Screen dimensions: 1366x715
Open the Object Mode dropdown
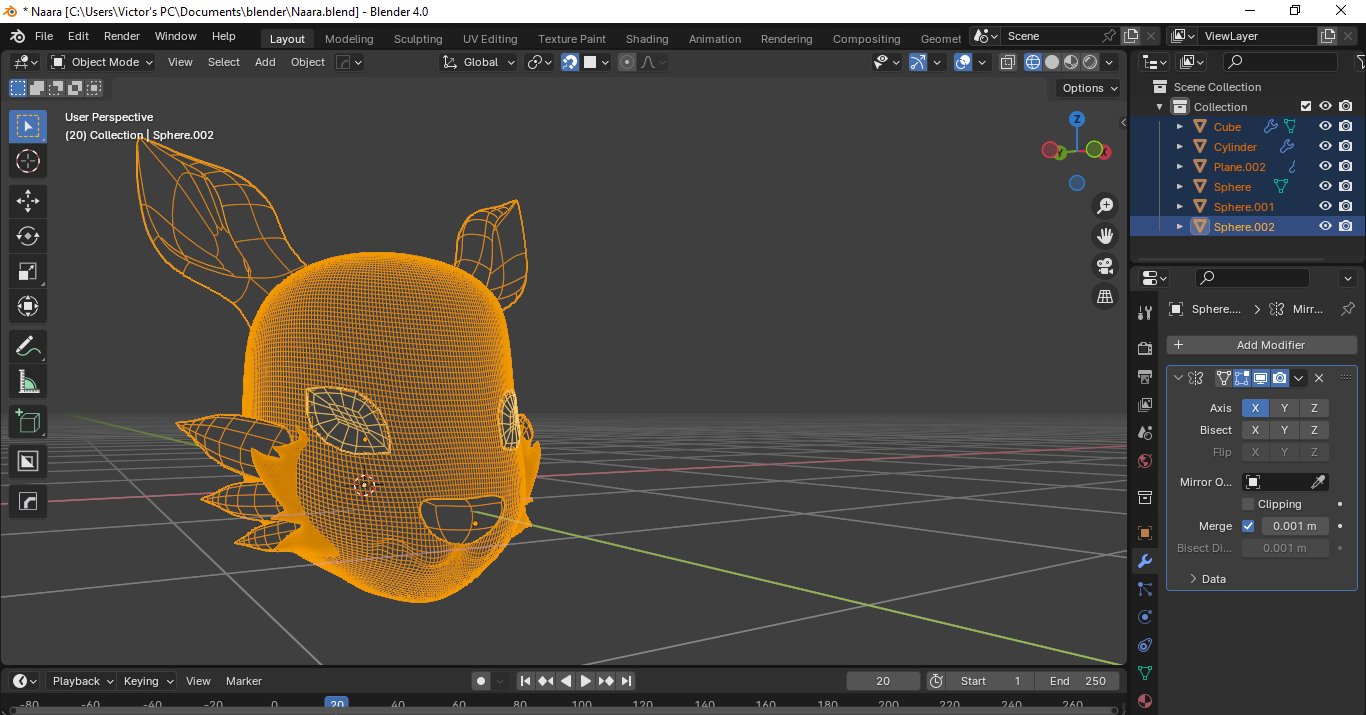pos(102,62)
